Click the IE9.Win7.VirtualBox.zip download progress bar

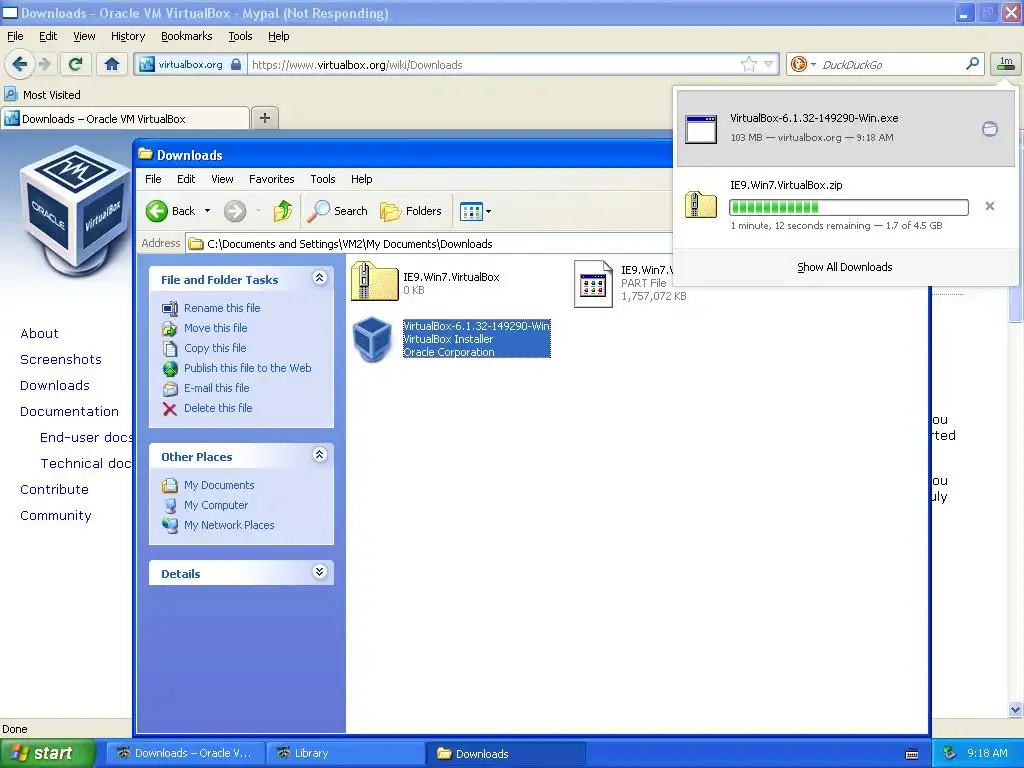coord(848,208)
